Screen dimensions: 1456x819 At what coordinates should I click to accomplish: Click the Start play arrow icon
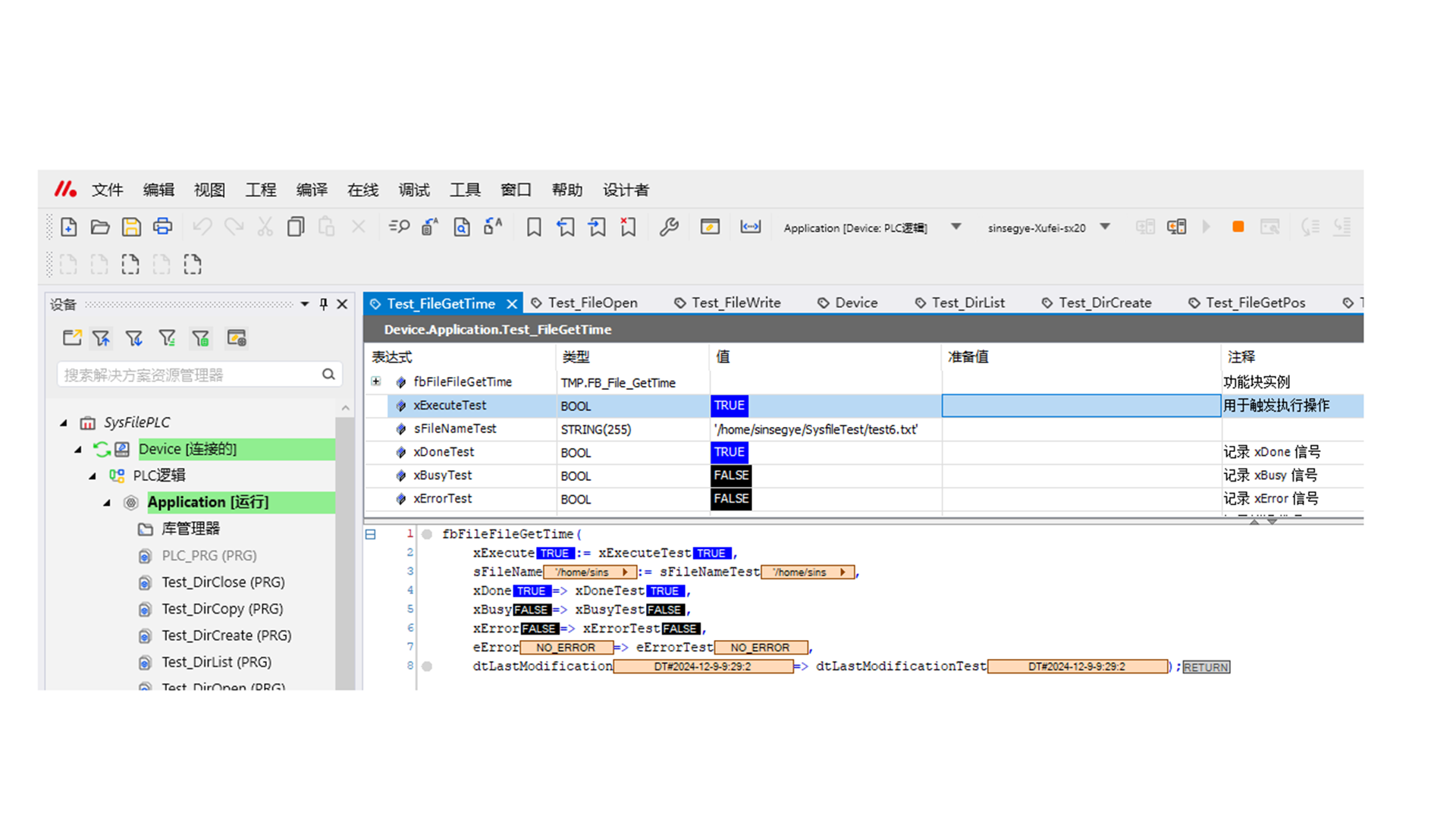(x=1207, y=227)
